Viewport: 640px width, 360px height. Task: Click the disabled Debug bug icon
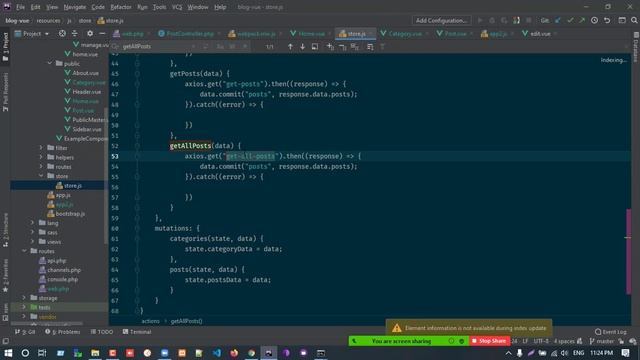point(492,20)
